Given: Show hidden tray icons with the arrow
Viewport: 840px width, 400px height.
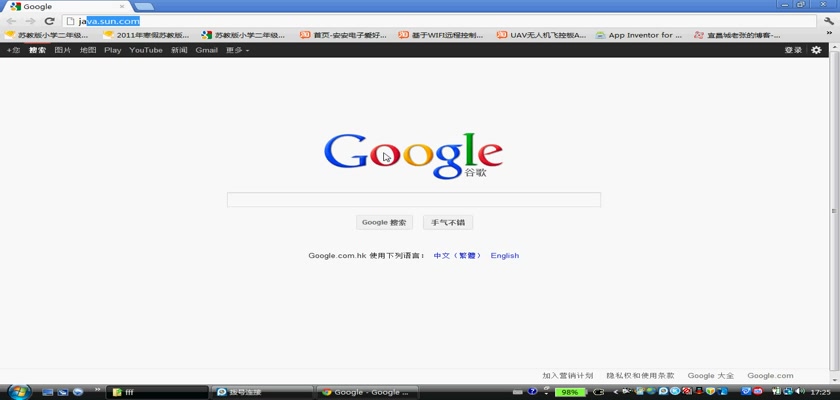Looking at the screenshot, I should click(x=616, y=392).
